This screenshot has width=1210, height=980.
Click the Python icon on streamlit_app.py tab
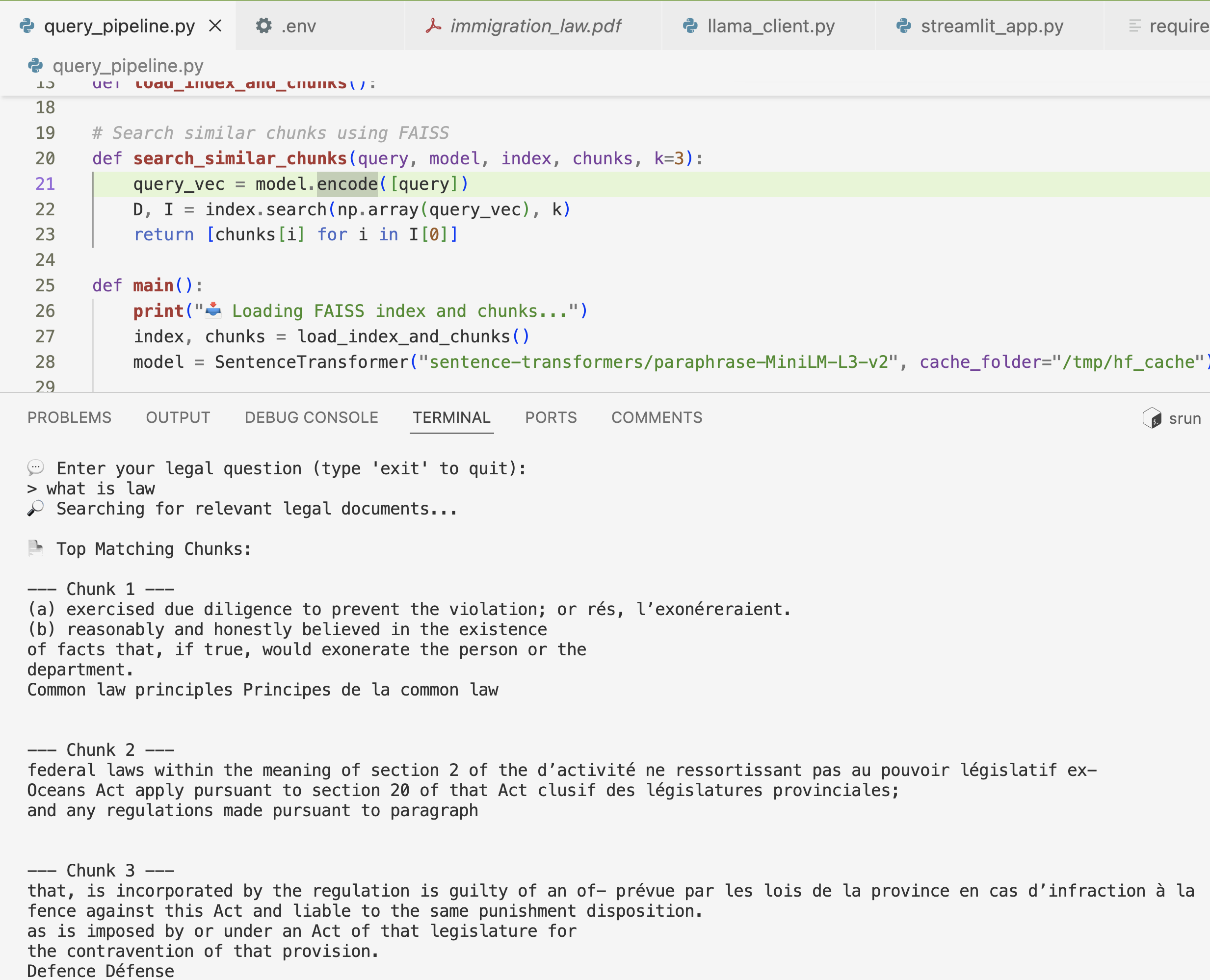[903, 26]
